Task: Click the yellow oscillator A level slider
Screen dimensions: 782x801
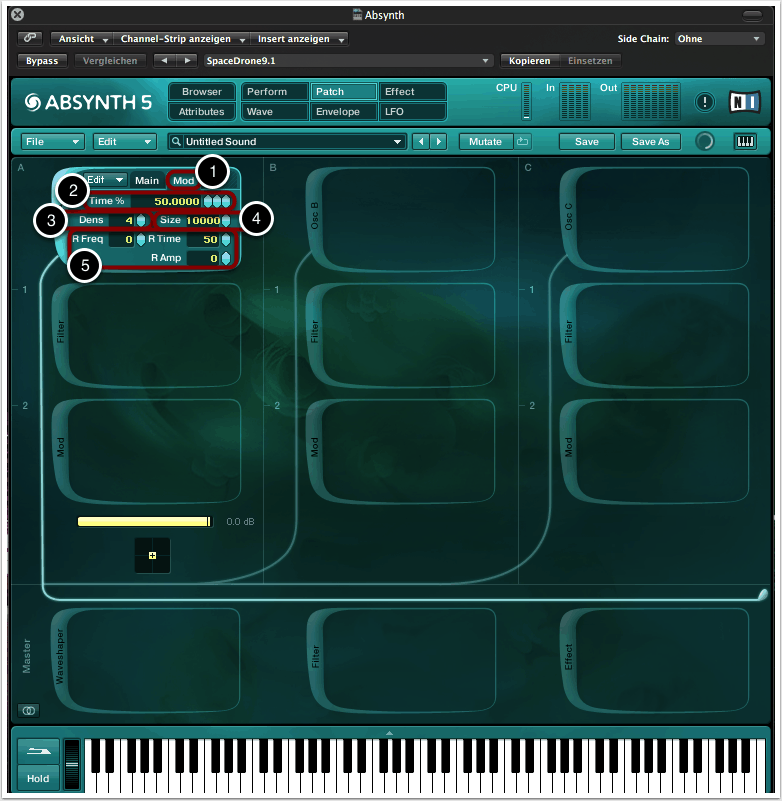Action: (x=144, y=521)
